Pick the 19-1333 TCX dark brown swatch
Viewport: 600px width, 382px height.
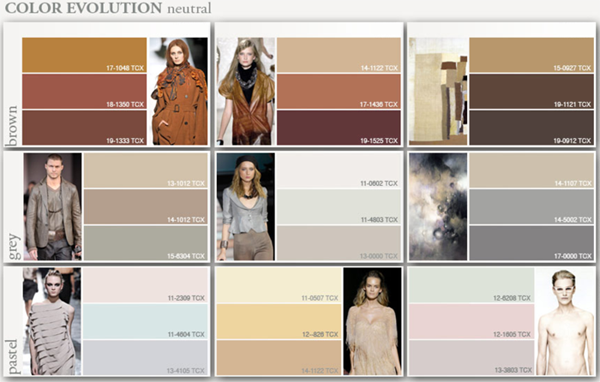coord(84,127)
